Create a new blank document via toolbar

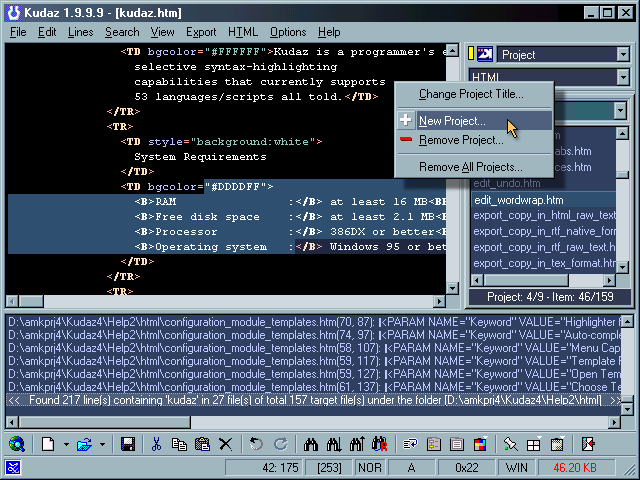[x=48, y=444]
